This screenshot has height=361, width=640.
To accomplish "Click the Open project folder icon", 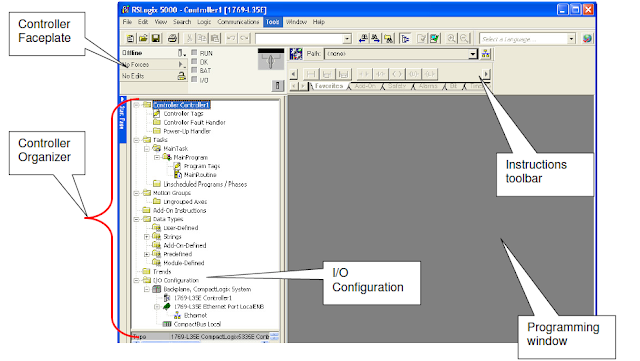I will pos(143,38).
